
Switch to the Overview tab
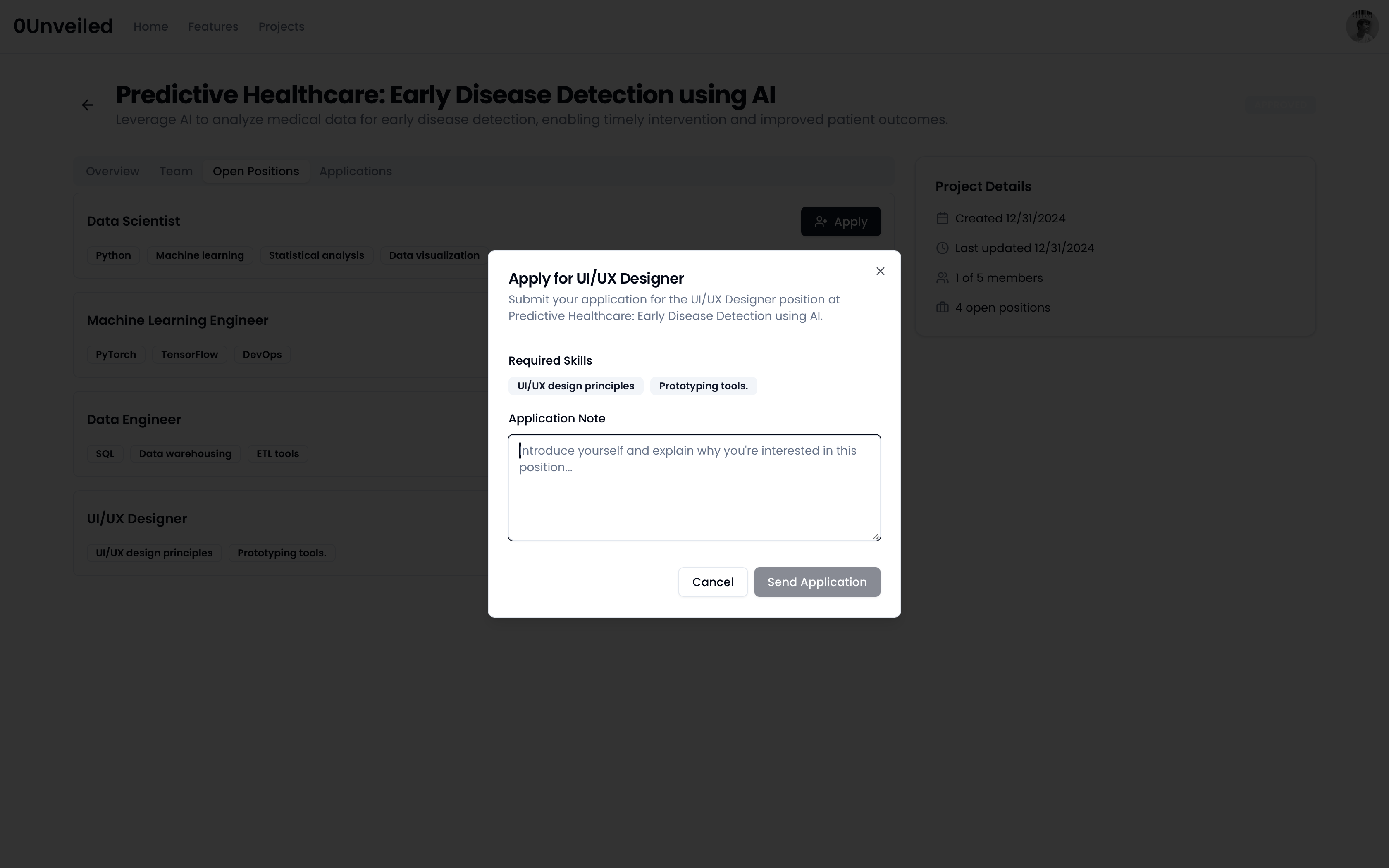(x=112, y=171)
